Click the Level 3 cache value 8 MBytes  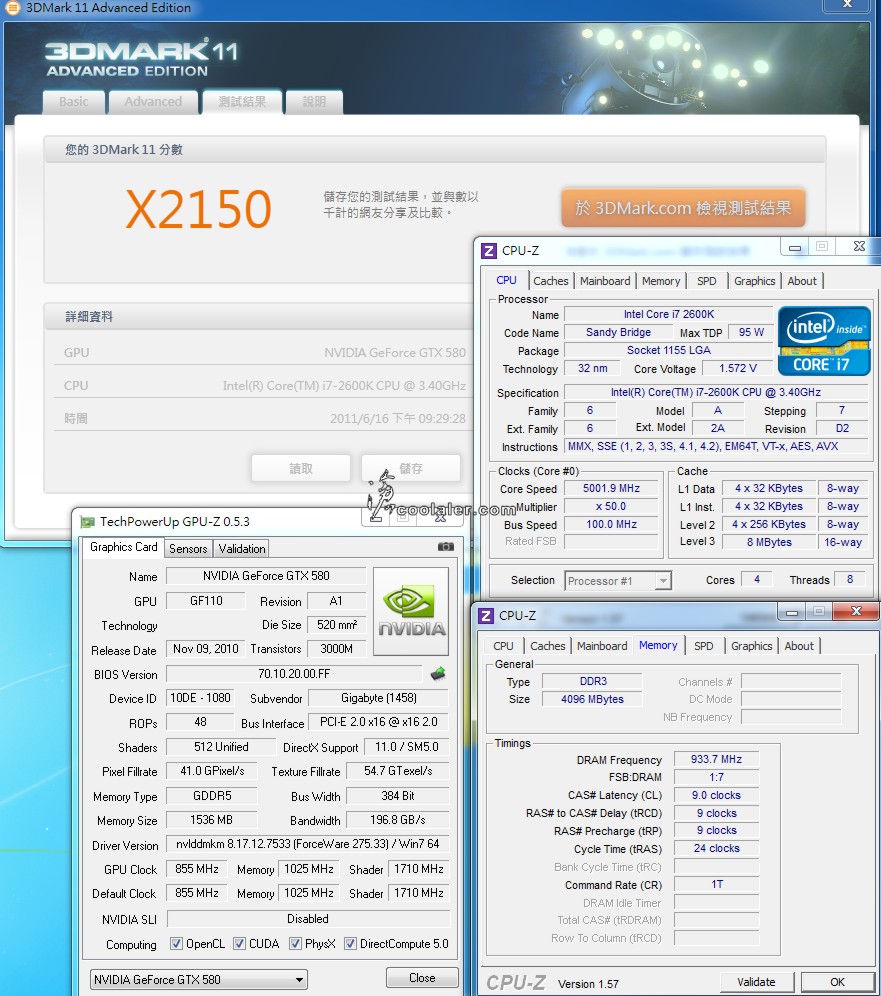point(769,542)
